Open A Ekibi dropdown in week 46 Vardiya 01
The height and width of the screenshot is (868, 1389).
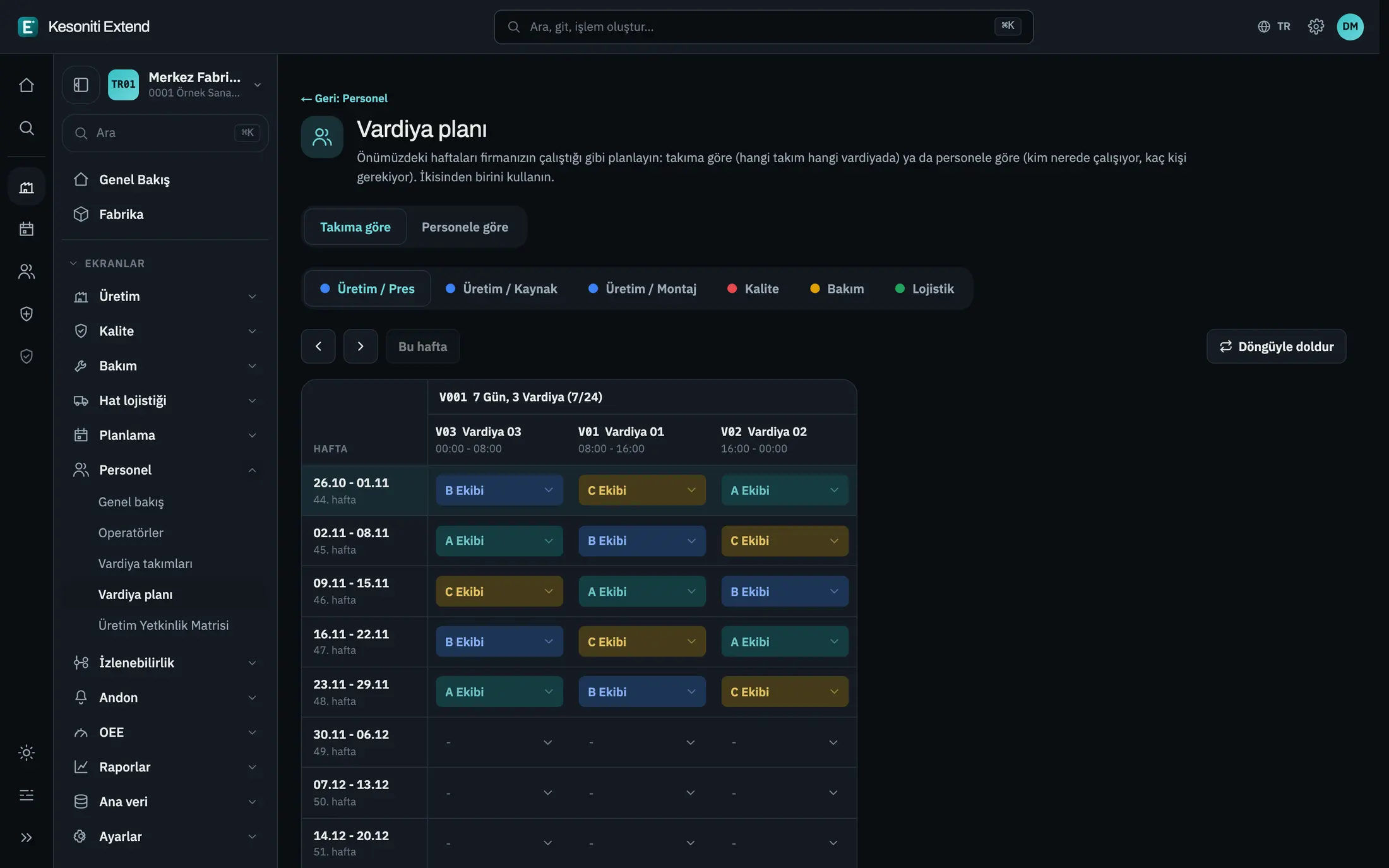[641, 592]
